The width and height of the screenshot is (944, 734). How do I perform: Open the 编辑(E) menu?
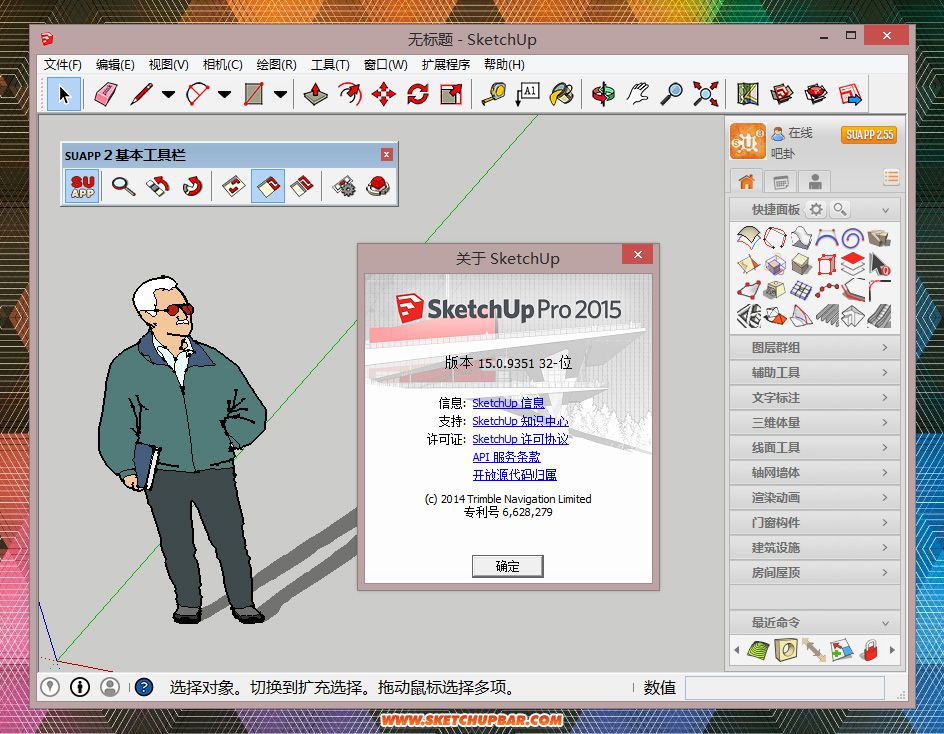pyautogui.click(x=115, y=64)
